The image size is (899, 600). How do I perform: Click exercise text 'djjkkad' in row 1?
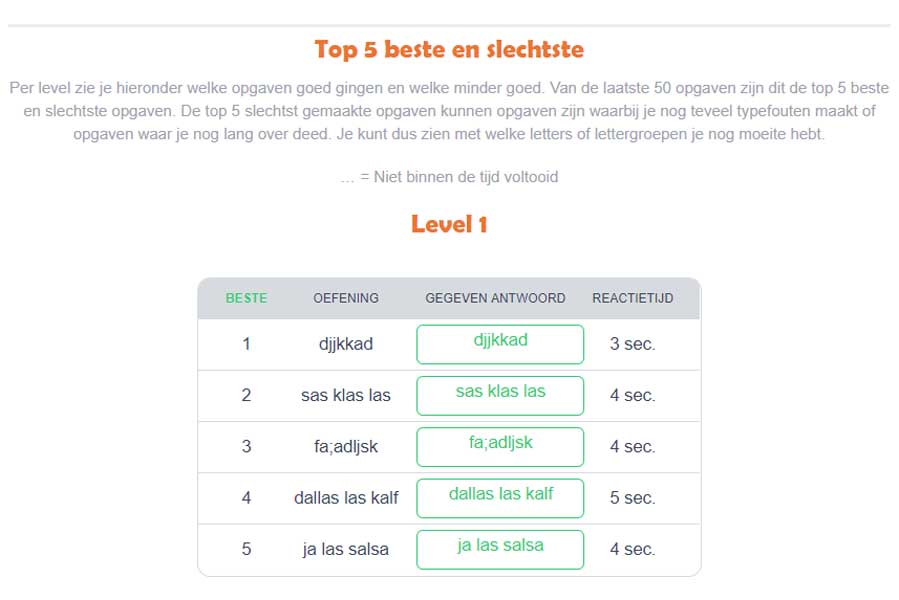tap(346, 344)
